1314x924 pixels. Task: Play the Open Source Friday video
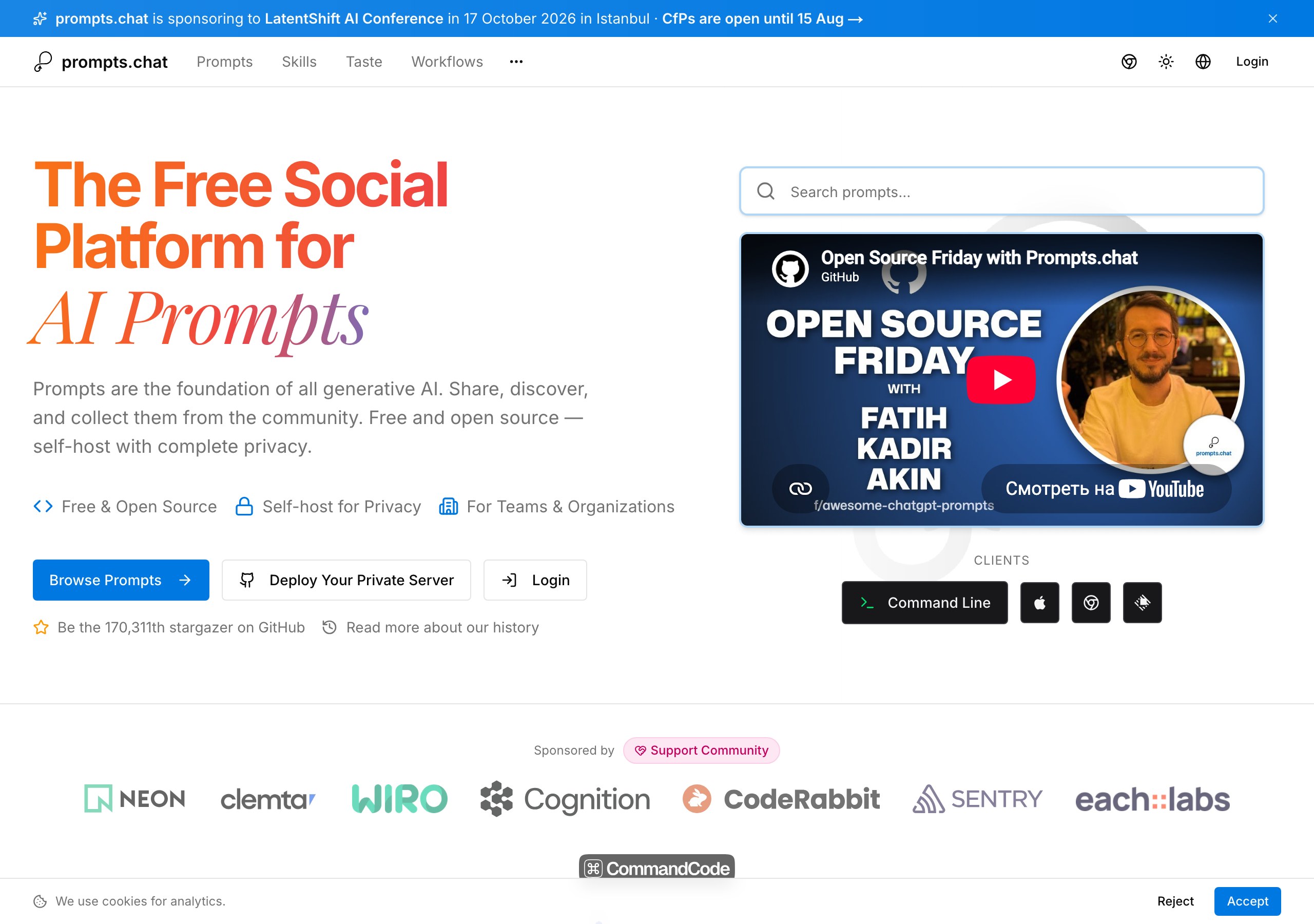pos(1001,379)
